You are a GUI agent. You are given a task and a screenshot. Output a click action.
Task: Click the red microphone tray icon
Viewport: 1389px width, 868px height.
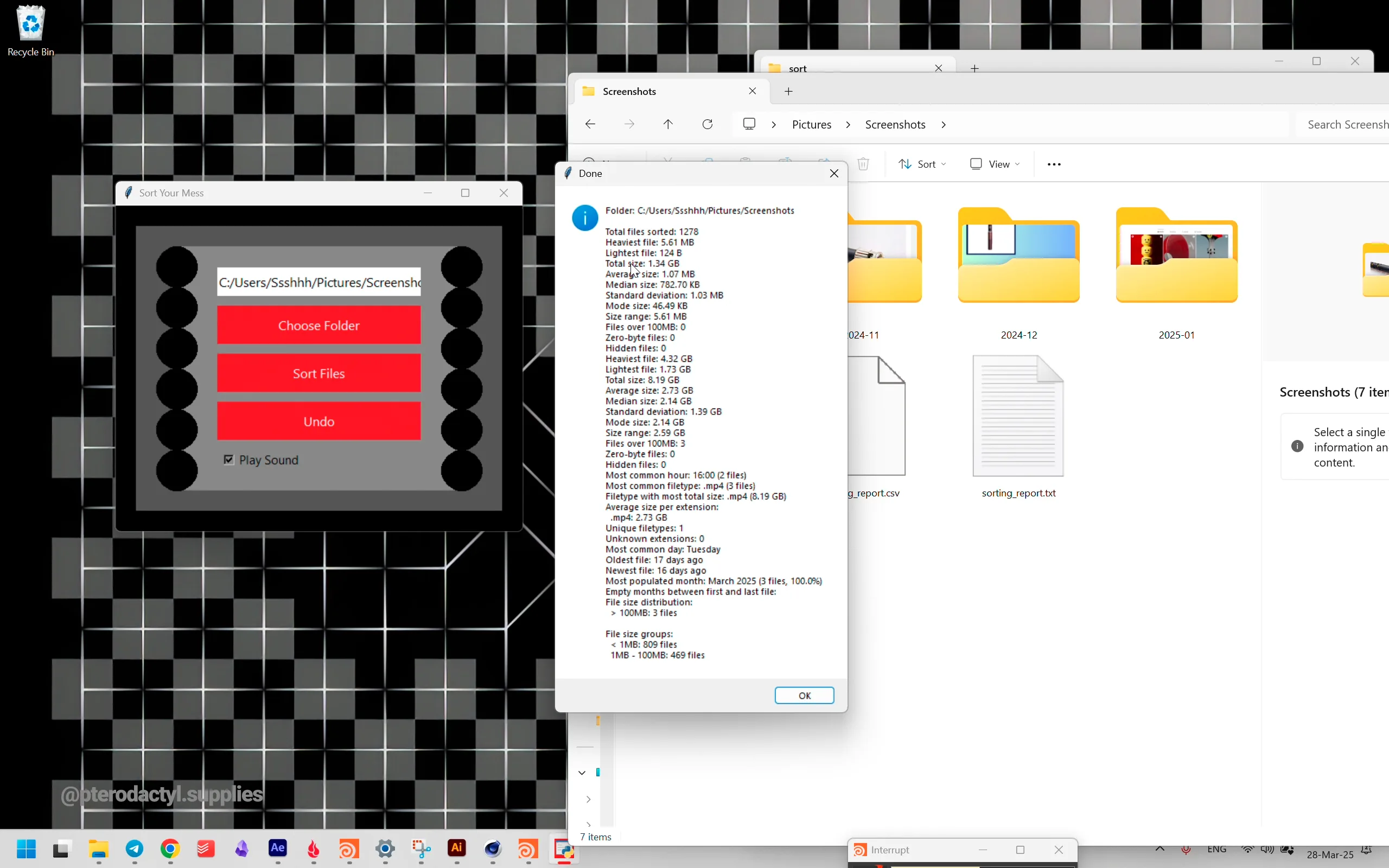(1186, 850)
